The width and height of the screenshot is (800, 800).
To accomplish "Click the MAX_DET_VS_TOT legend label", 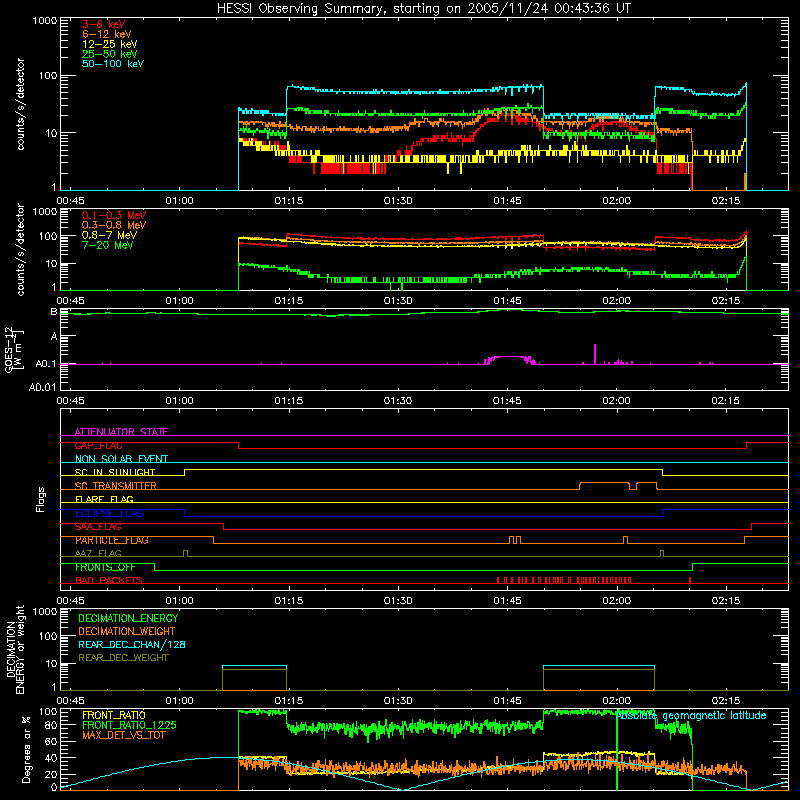I will 124,735.
